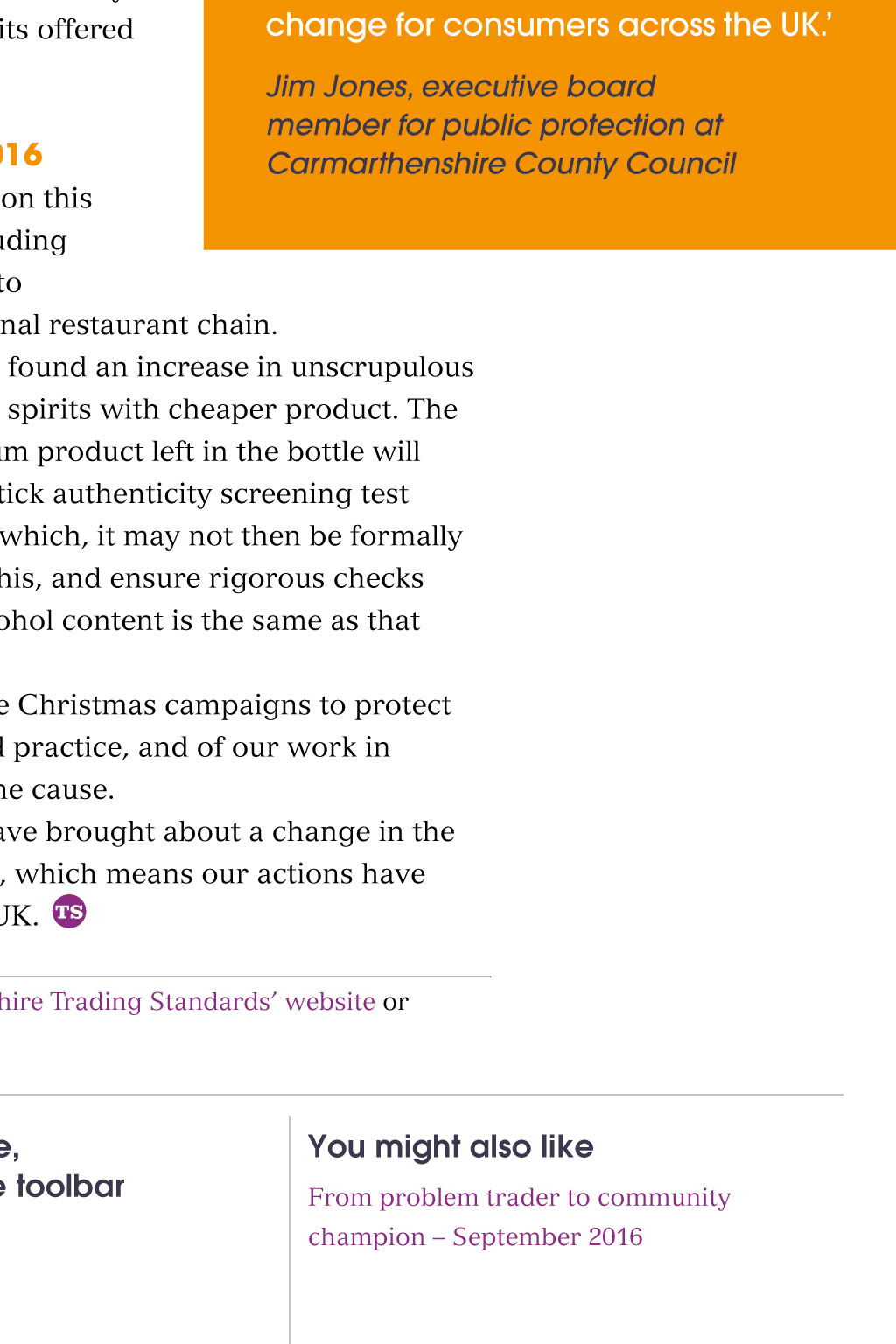Click the text 'Christmas campaigns to protect'

[234, 705]
